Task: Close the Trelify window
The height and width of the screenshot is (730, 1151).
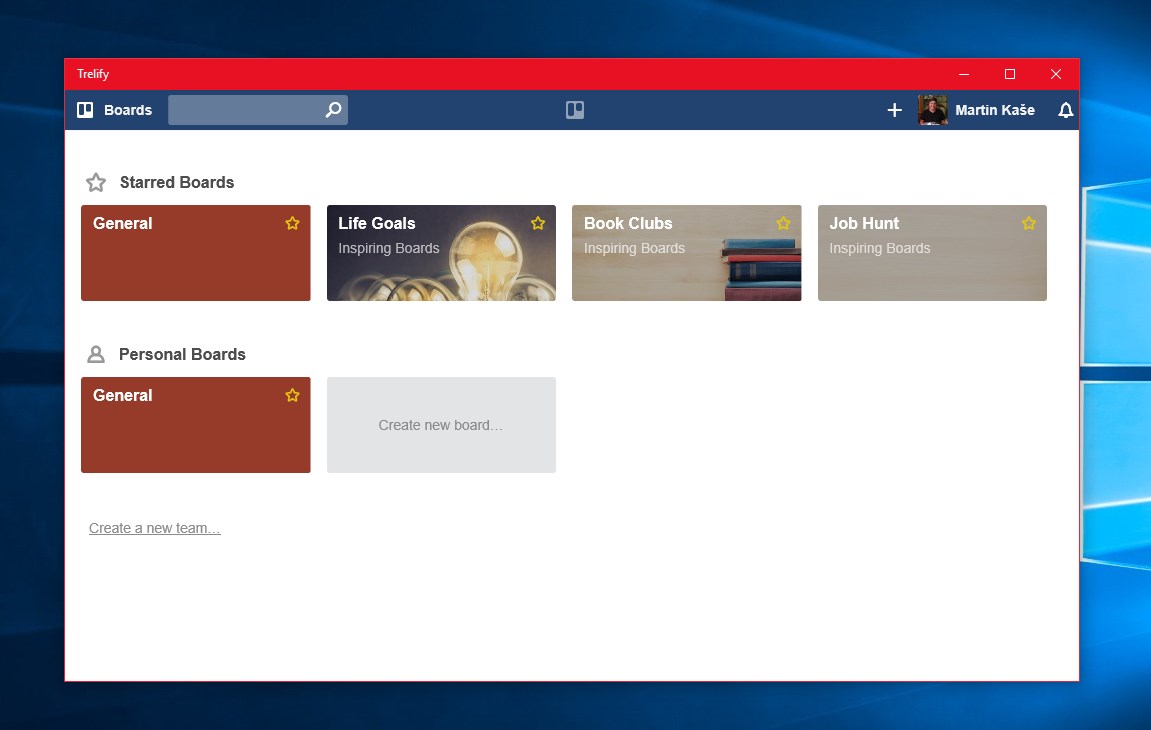Action: pos(1056,74)
